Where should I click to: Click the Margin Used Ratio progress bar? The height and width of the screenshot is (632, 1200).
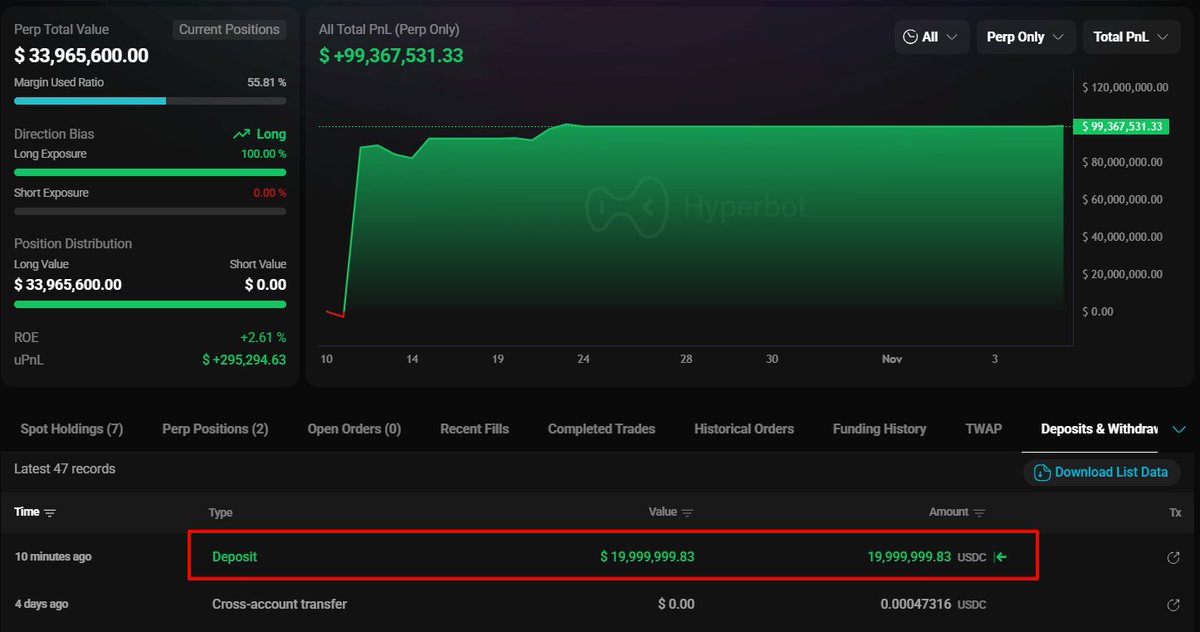click(x=150, y=101)
